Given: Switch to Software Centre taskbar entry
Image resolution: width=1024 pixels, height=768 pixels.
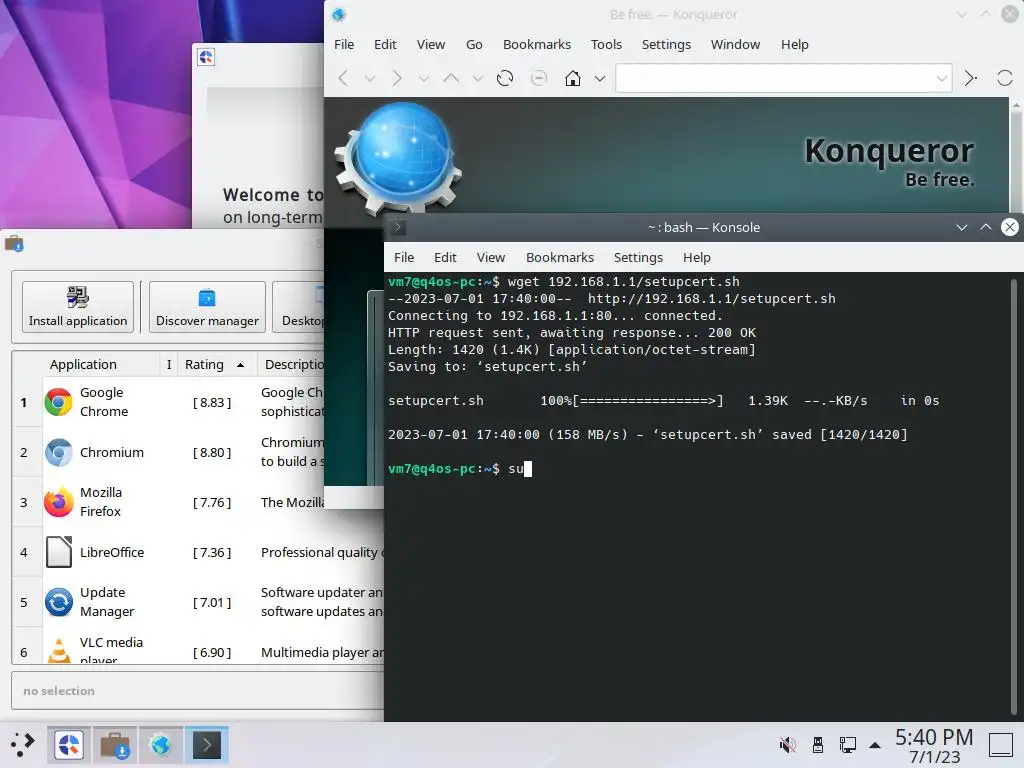Looking at the screenshot, I should point(115,745).
